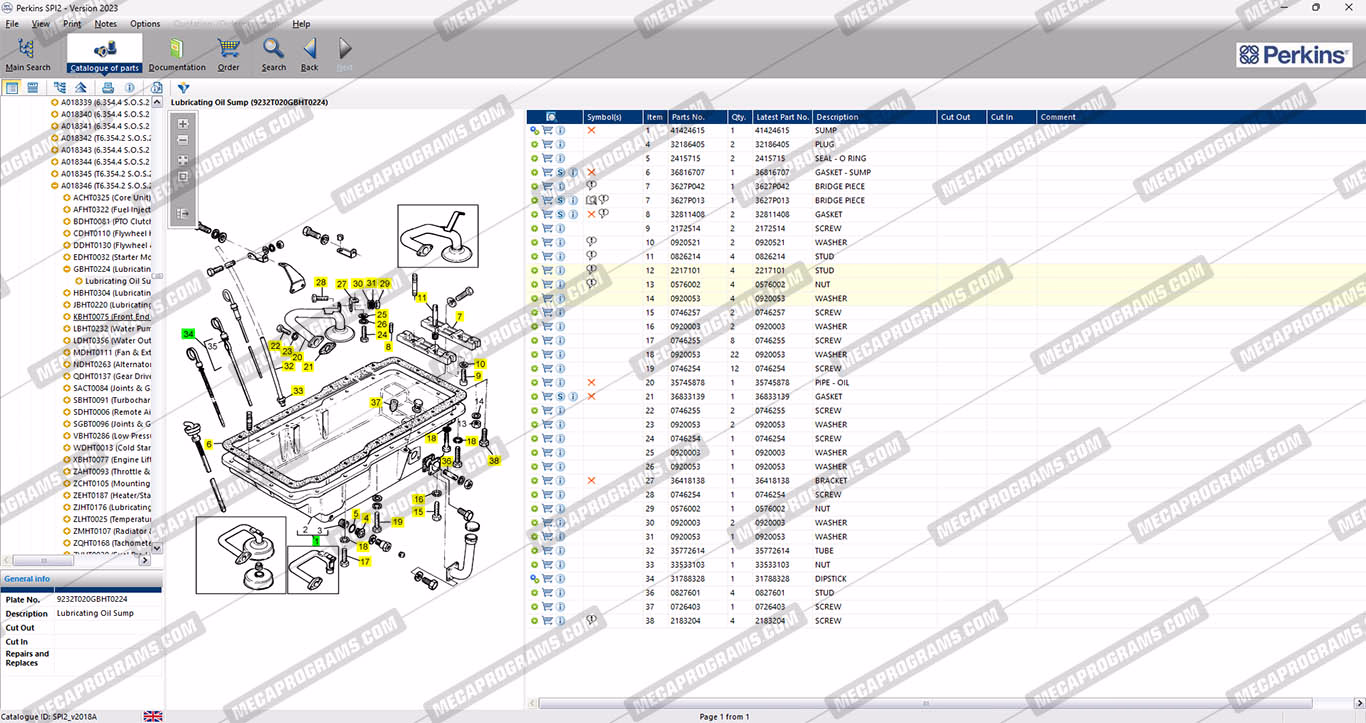Click the print icon in secondary toolbar
1366x723 pixels.
tap(108, 88)
